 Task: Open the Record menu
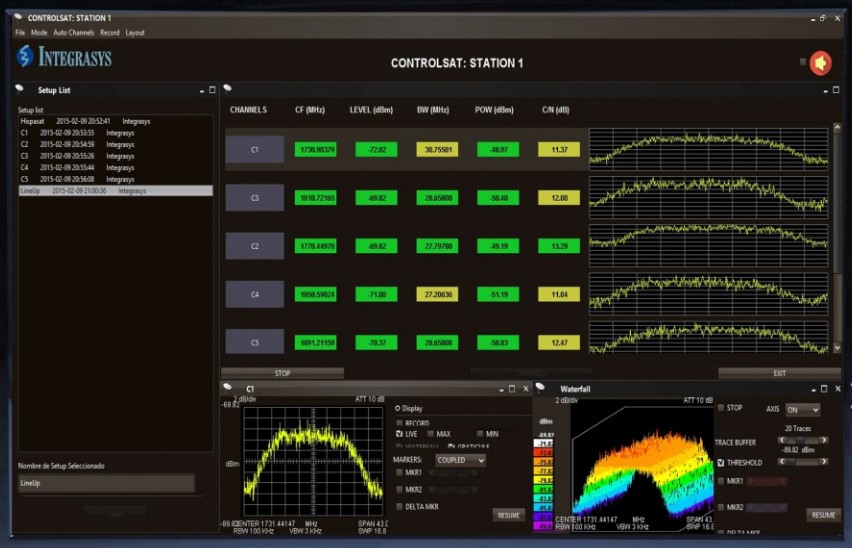109,33
